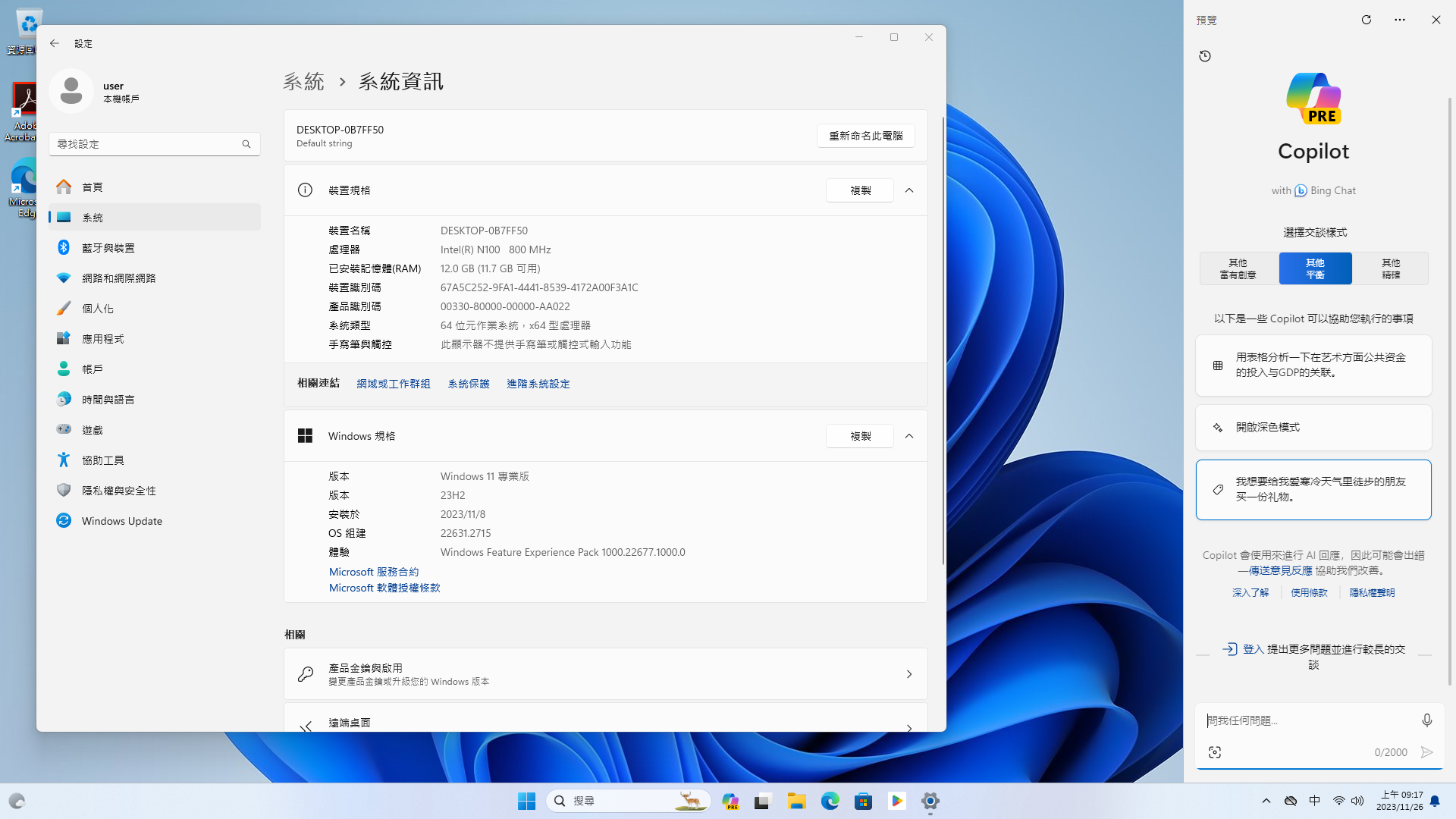Refresh the Copilot panel
The image size is (1456, 819).
pos(1367,20)
